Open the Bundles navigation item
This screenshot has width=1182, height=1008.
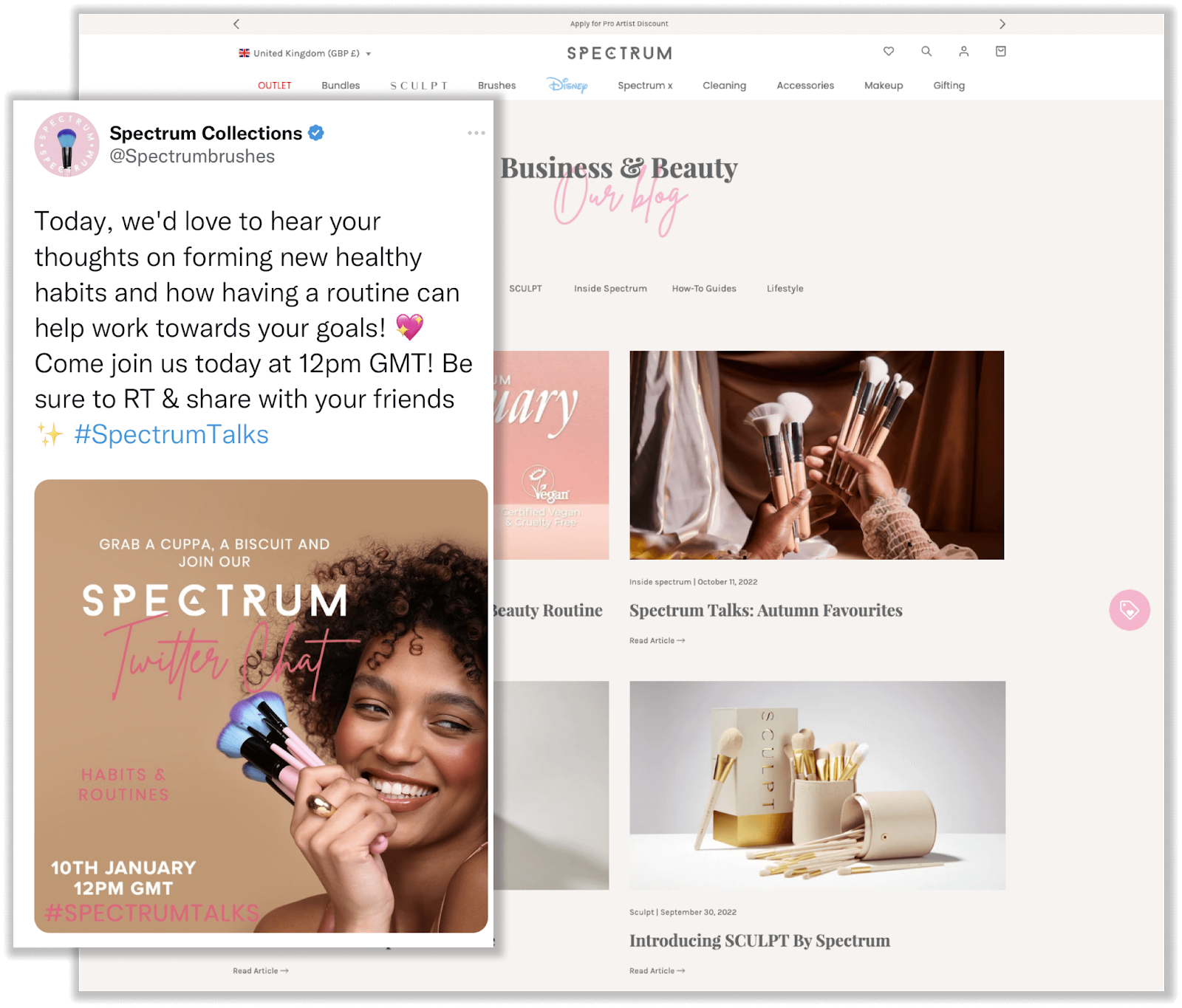pos(341,86)
